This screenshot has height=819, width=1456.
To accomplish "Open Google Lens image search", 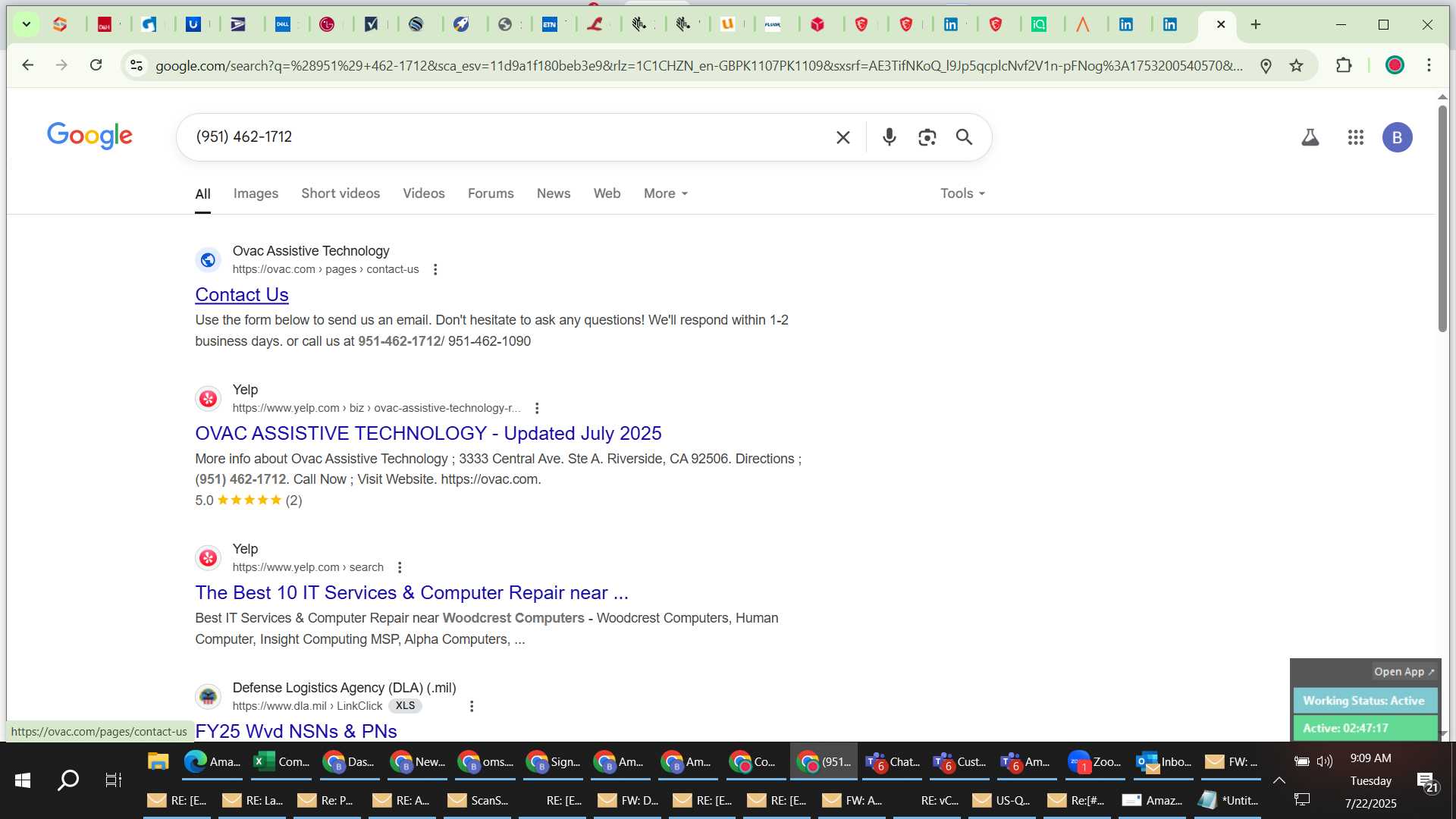I will [x=927, y=137].
